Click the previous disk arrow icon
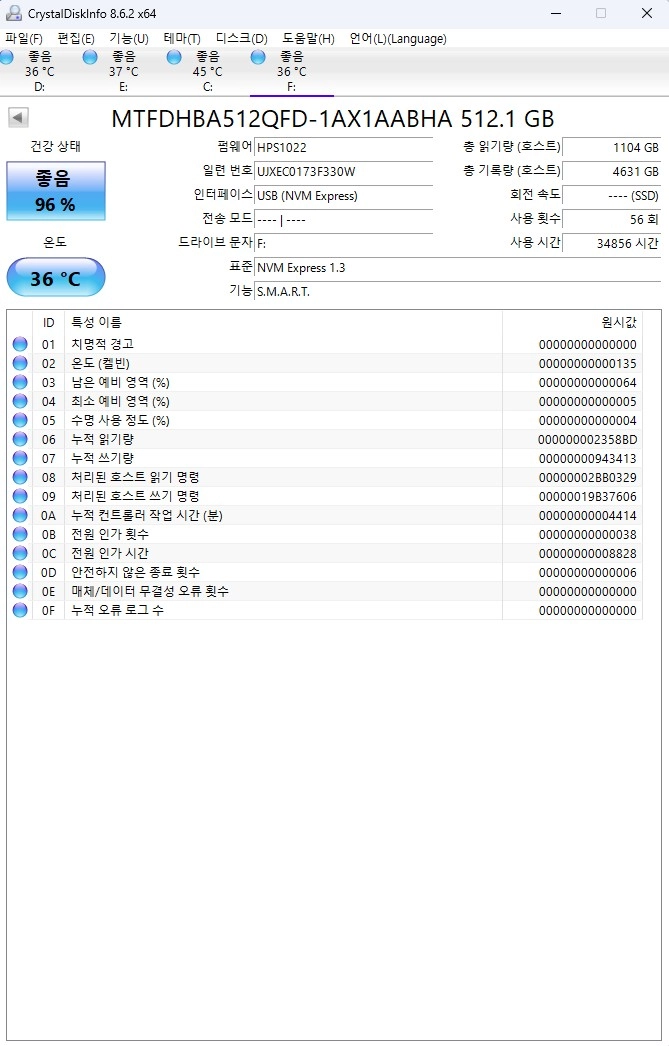The image size is (669, 1046). 18,117
